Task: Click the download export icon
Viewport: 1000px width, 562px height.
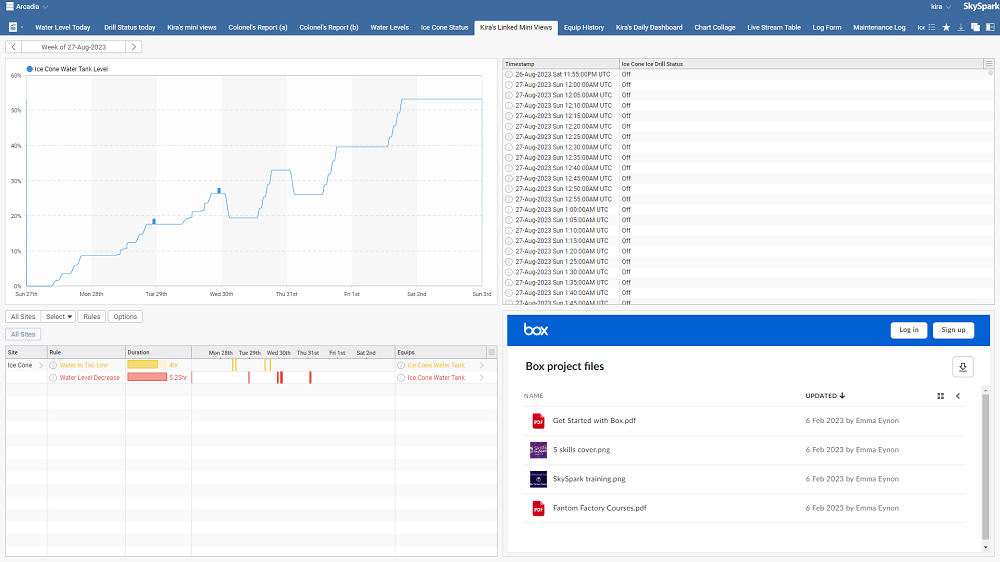Action: point(961,27)
